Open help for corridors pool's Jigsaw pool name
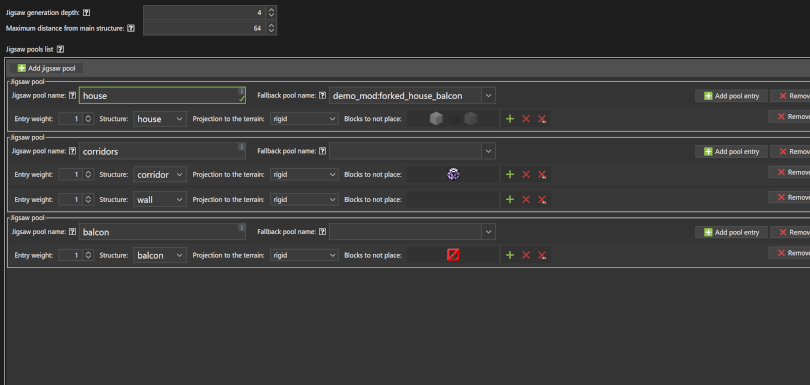 pos(72,151)
